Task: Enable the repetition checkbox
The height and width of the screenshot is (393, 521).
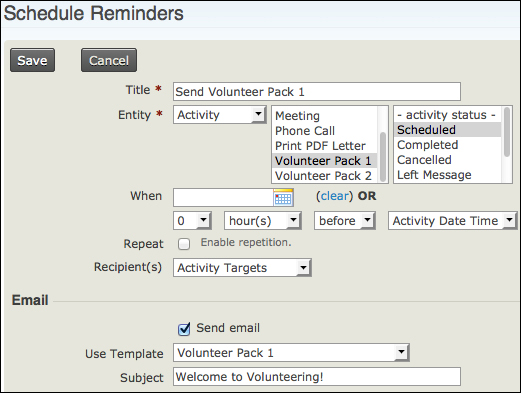Action: click(x=184, y=244)
